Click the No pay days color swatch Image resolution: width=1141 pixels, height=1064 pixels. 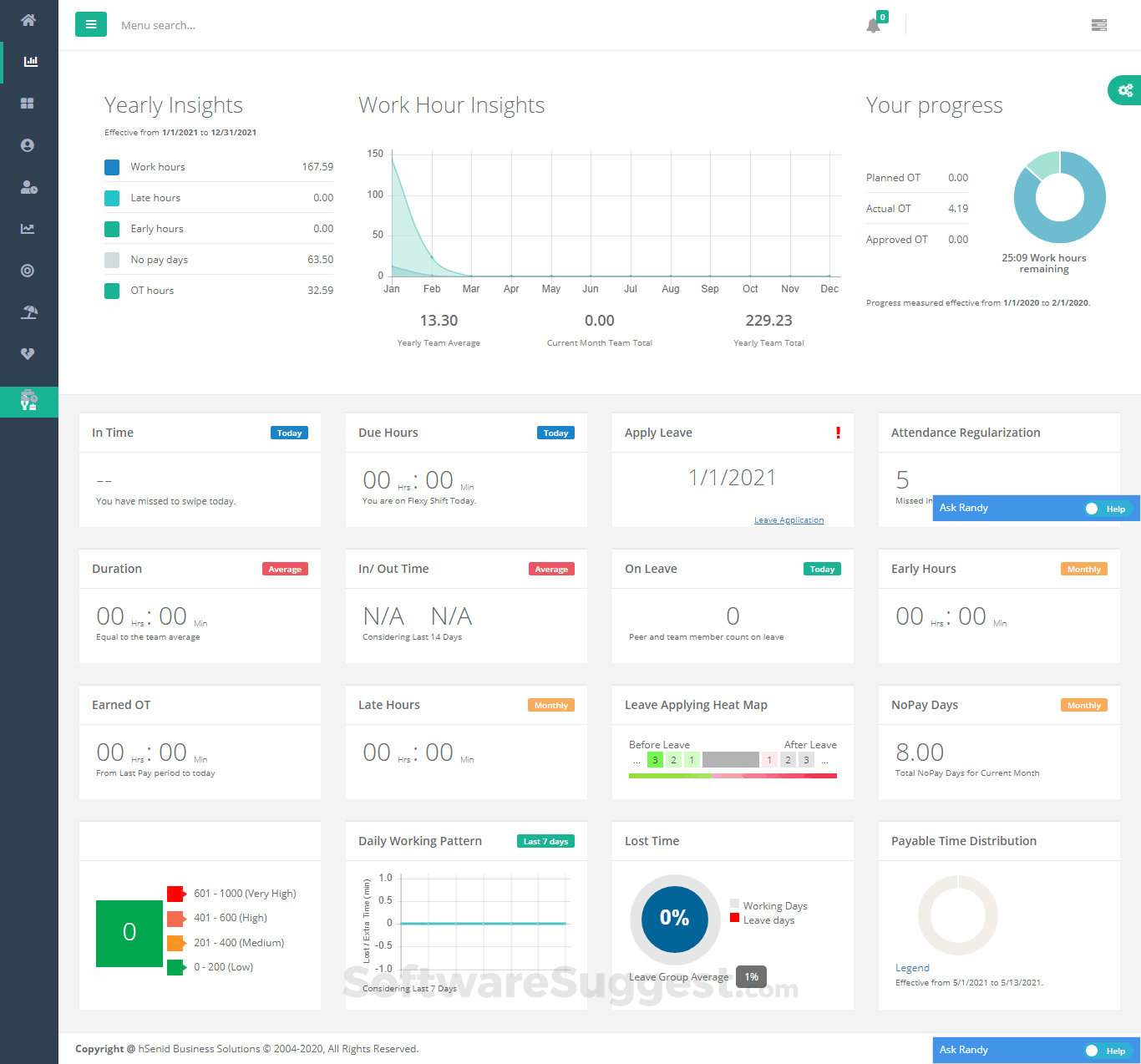112,260
